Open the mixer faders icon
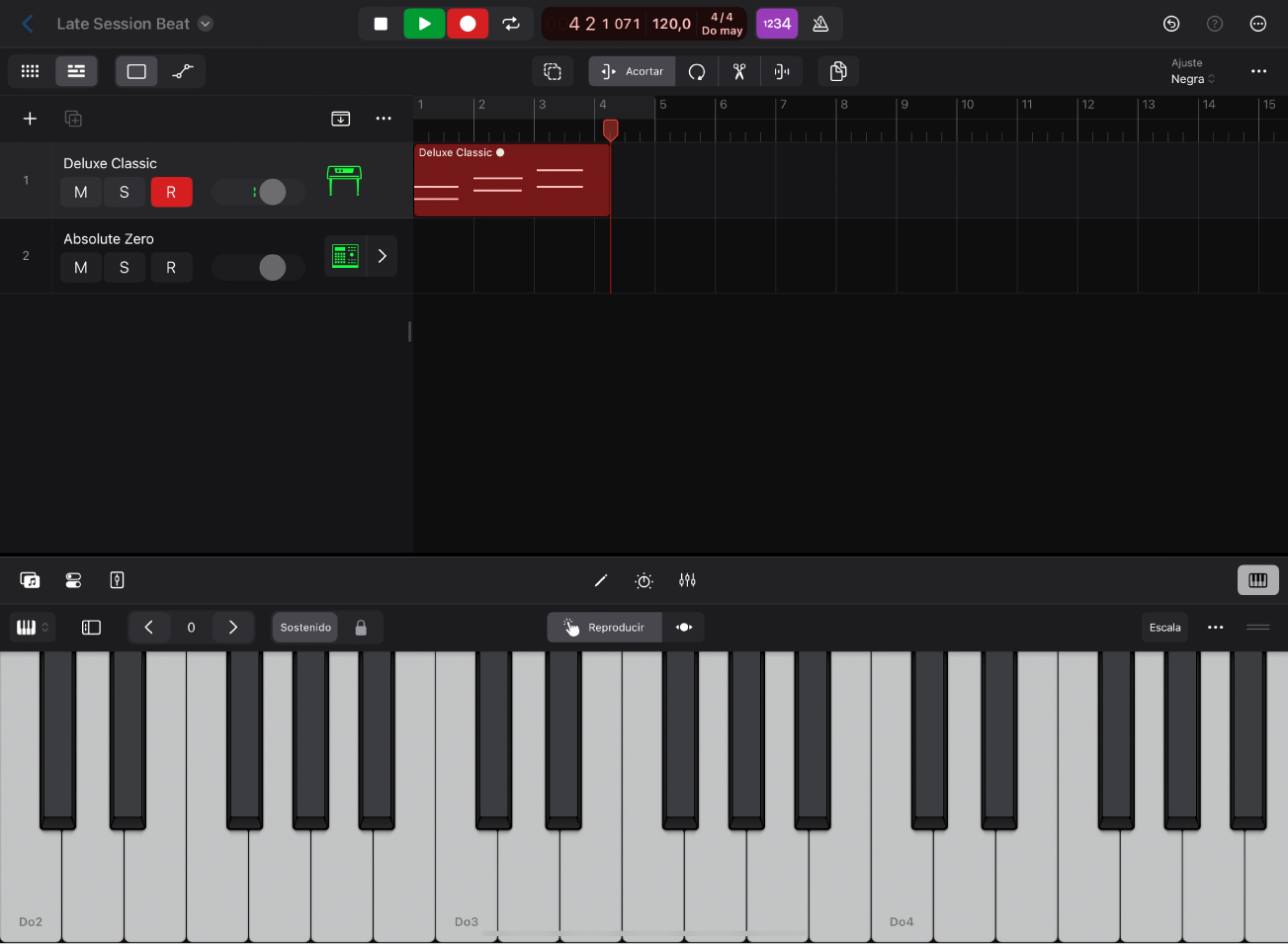1288x944 pixels. pos(687,580)
